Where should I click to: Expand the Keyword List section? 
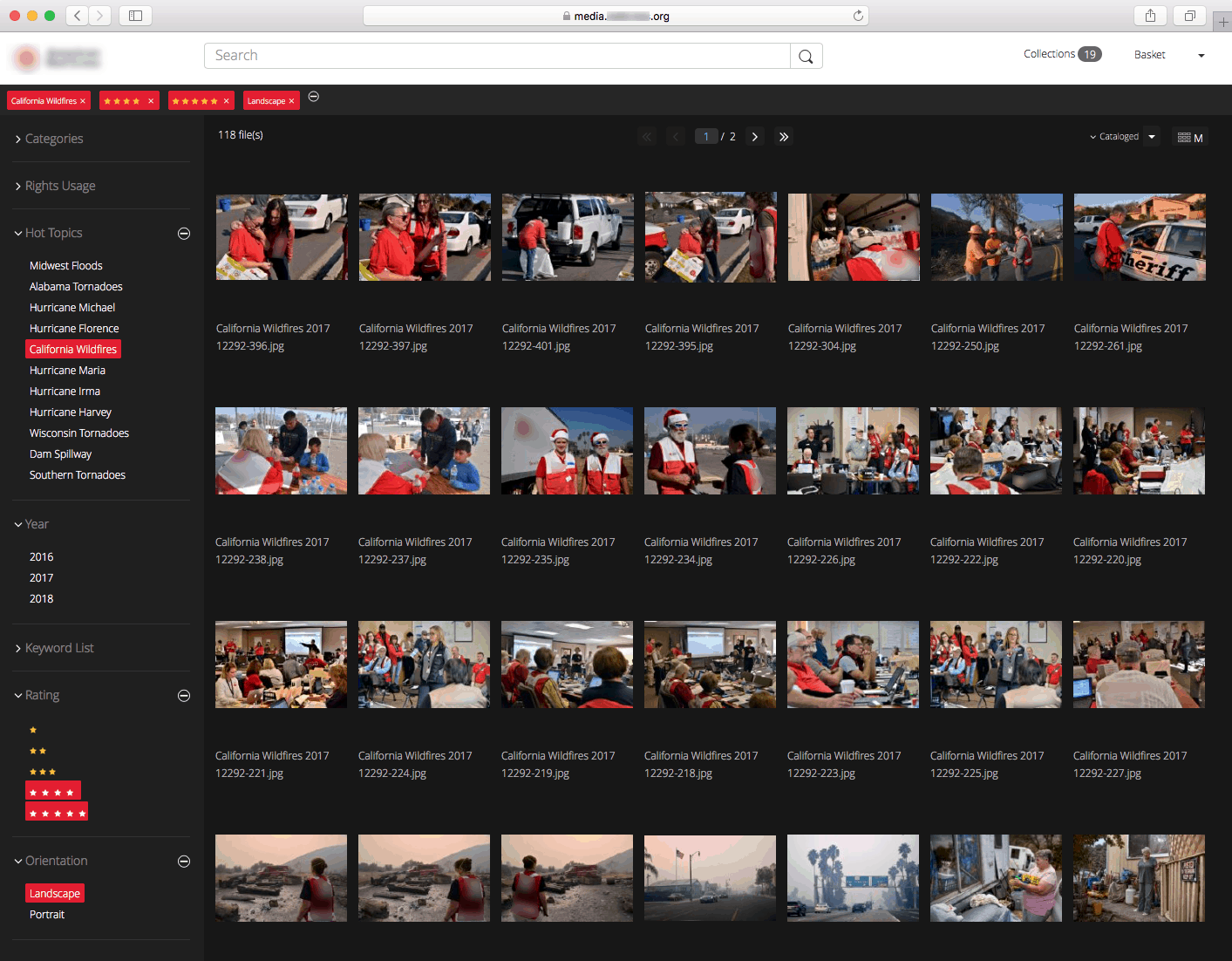[59, 647]
